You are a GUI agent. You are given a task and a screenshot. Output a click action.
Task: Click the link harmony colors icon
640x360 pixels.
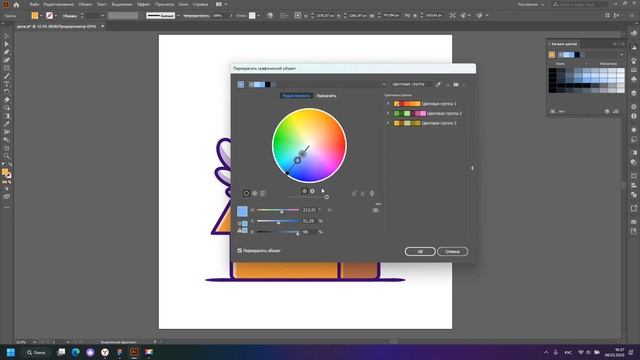pos(372,193)
